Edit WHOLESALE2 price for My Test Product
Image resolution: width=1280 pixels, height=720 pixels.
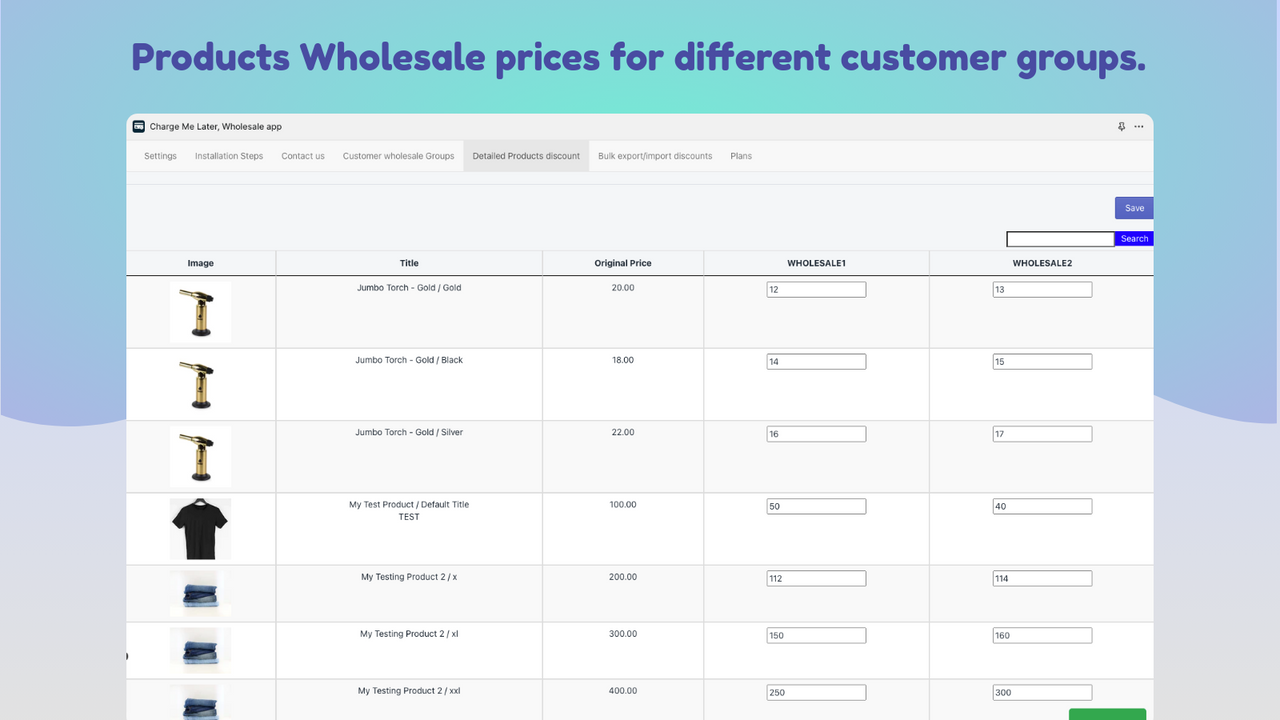coord(1042,506)
